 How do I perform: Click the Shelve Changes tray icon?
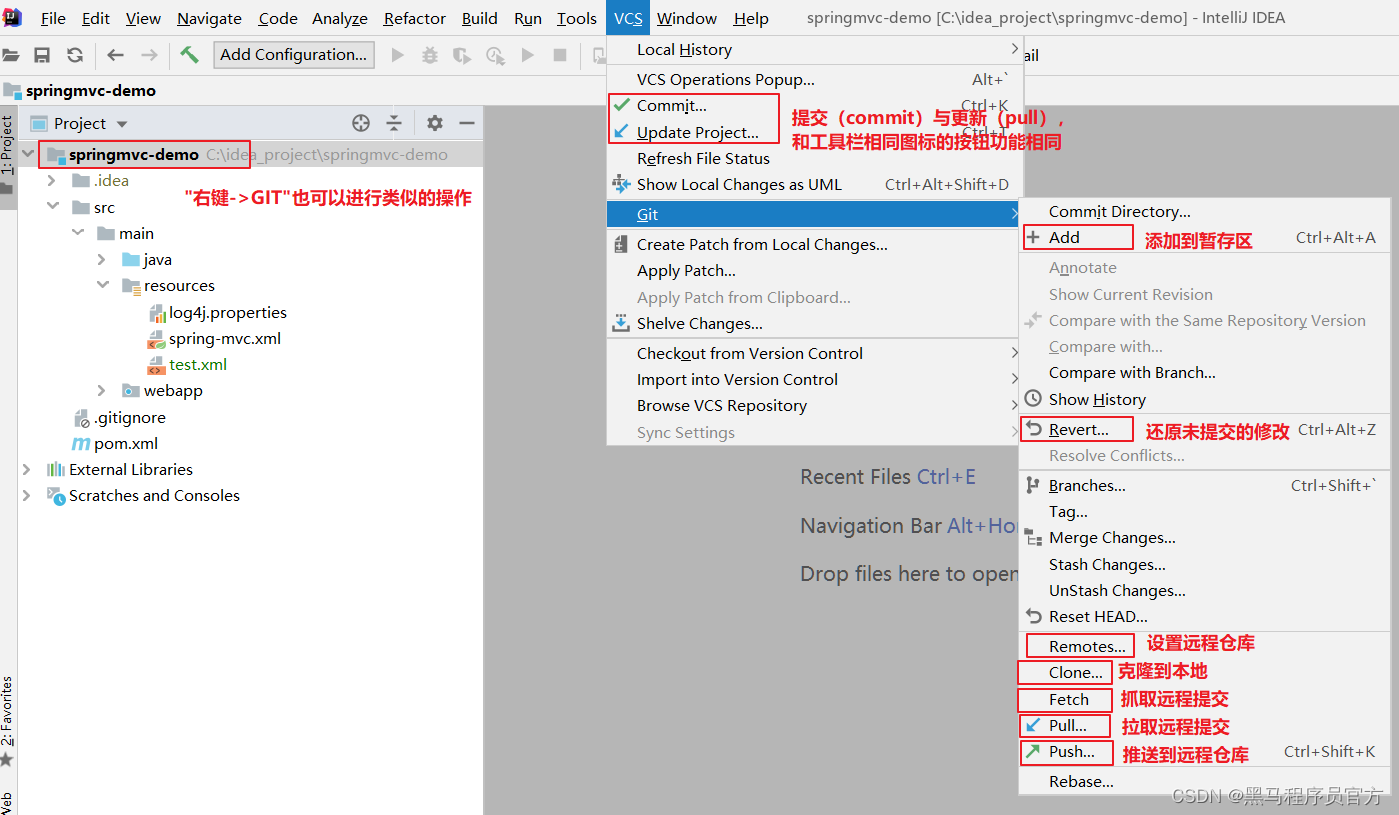pos(621,323)
